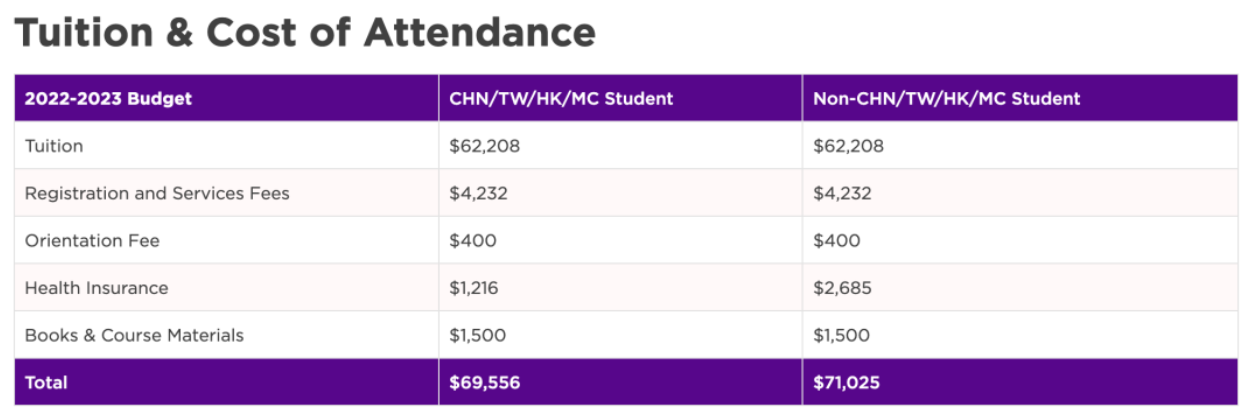Click the Tuition & Cost of Attendance heading
The height and width of the screenshot is (411, 1243).
tap(305, 33)
